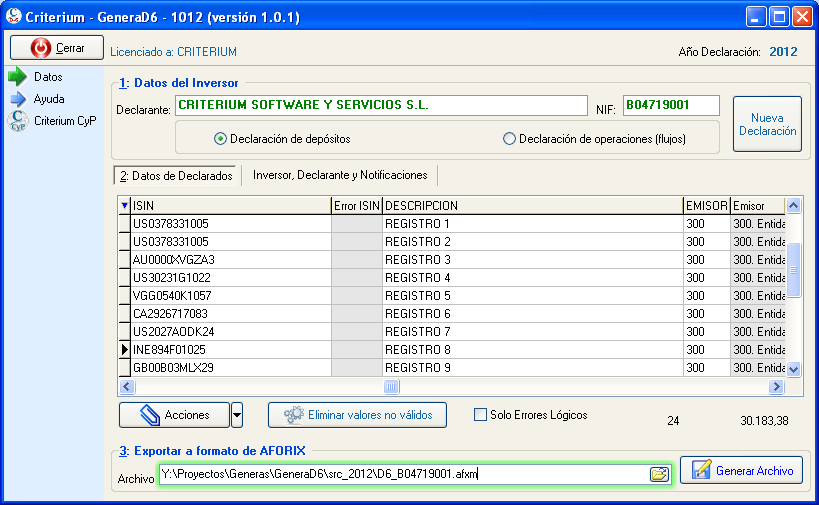Viewport: 819px width, 505px height.
Task: Click the grid scroll left arrow
Action: click(x=127, y=386)
